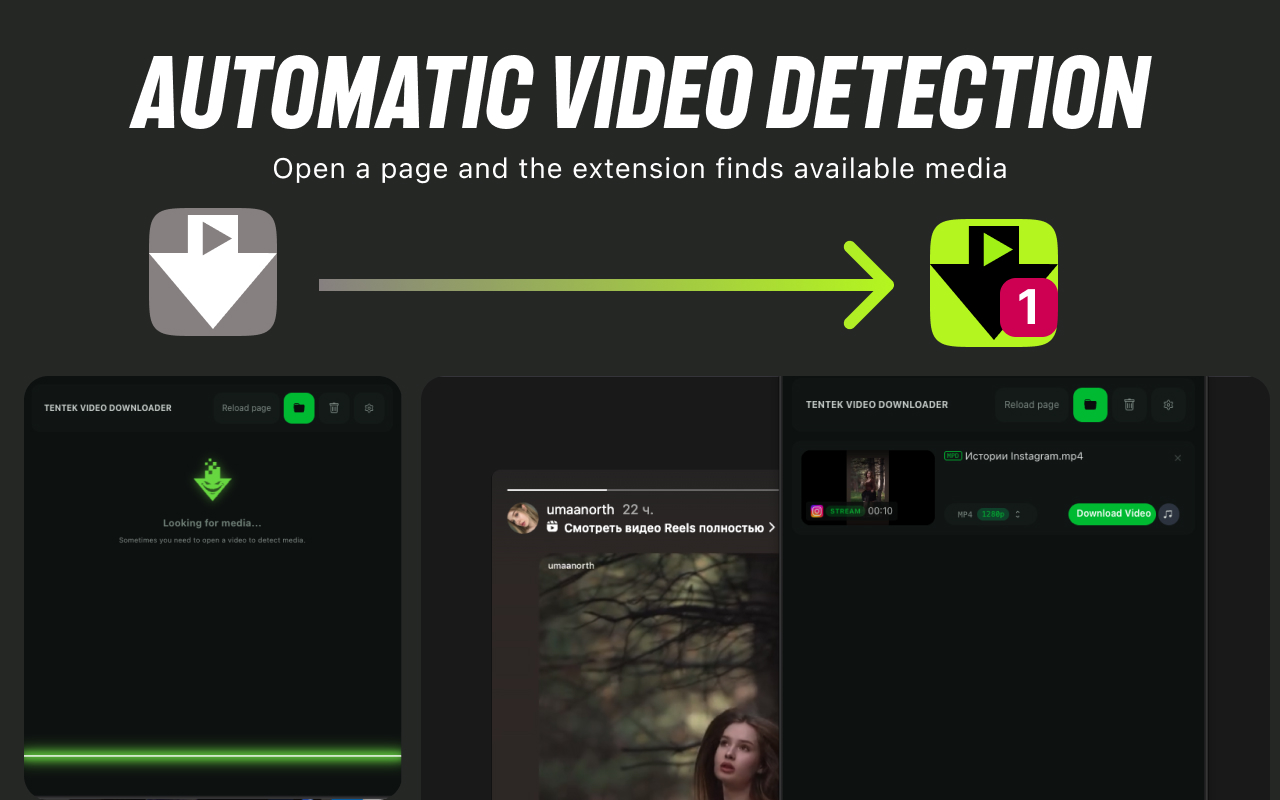Click the detected video thumbnail preview
The height and width of the screenshot is (800, 1280).
pyautogui.click(x=868, y=487)
